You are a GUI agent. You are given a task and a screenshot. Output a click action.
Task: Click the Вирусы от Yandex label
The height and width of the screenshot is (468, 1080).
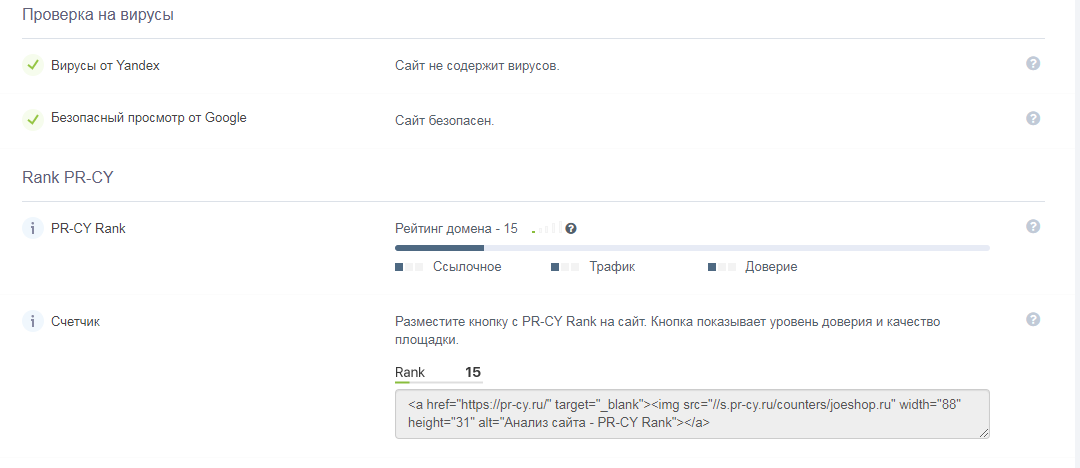pyautogui.click(x=105, y=66)
